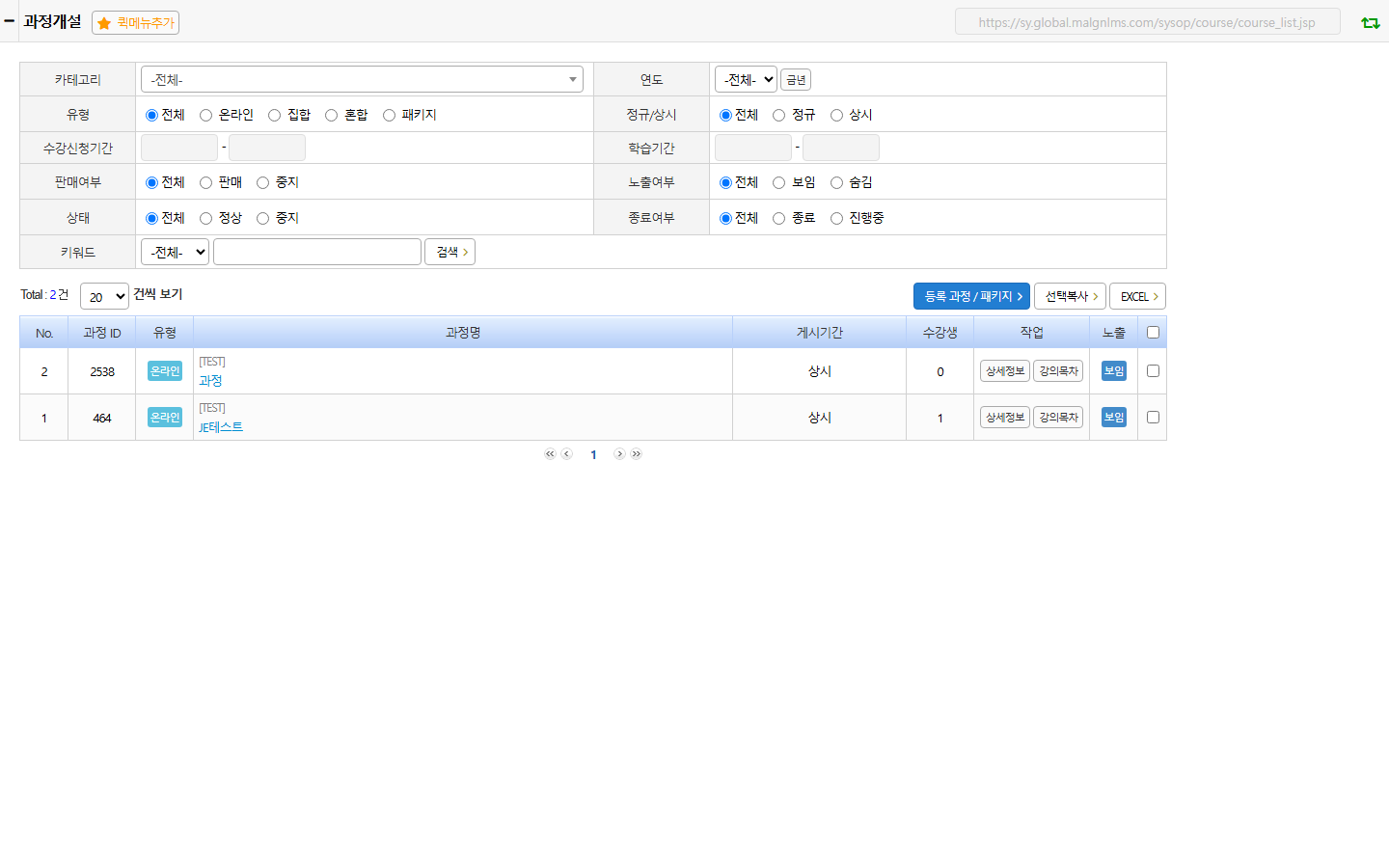Toggle 보임 exposure badge for course 464
The width and height of the screenshot is (1389, 868).
(x=1114, y=418)
